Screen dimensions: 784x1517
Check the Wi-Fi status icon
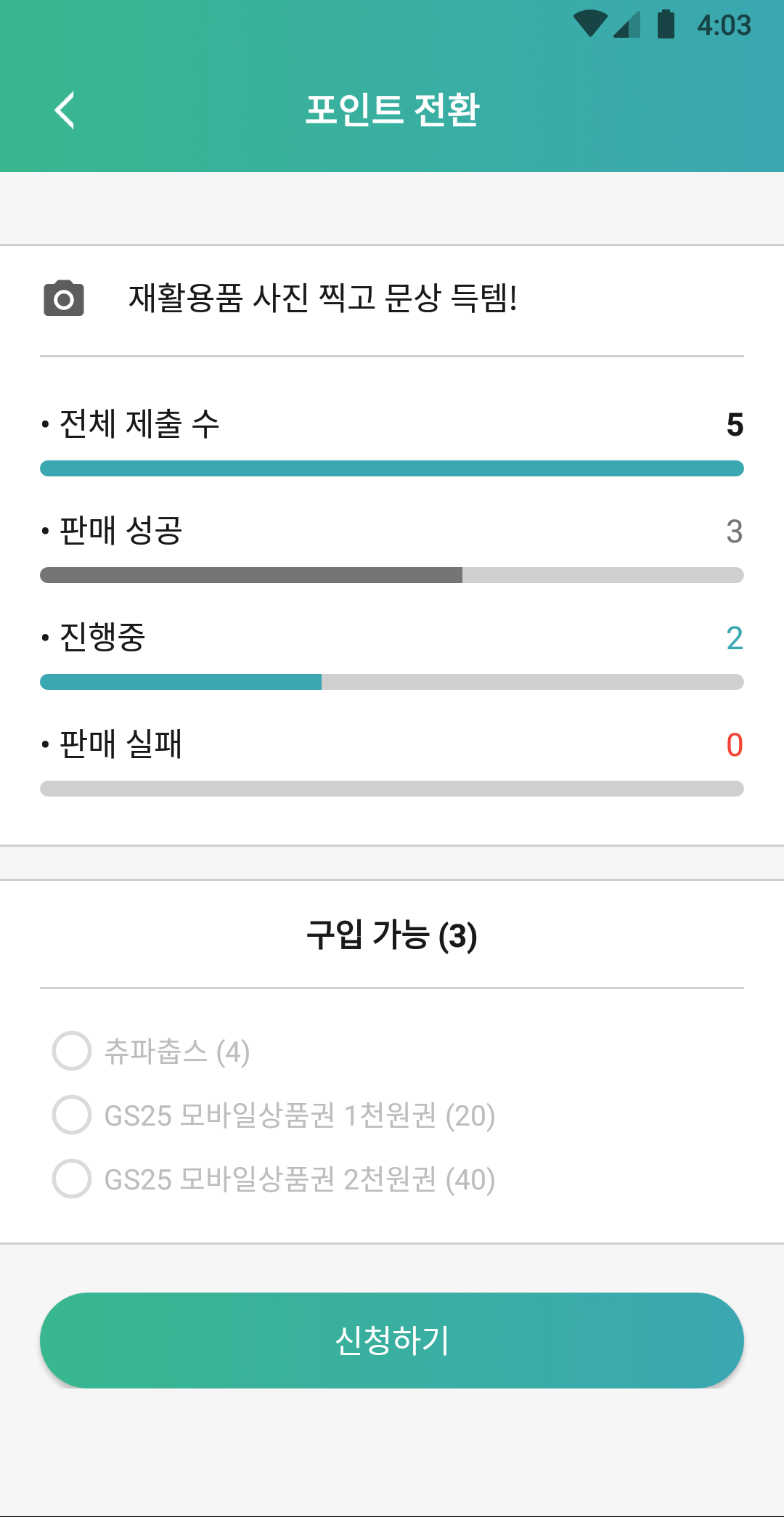coord(590,24)
